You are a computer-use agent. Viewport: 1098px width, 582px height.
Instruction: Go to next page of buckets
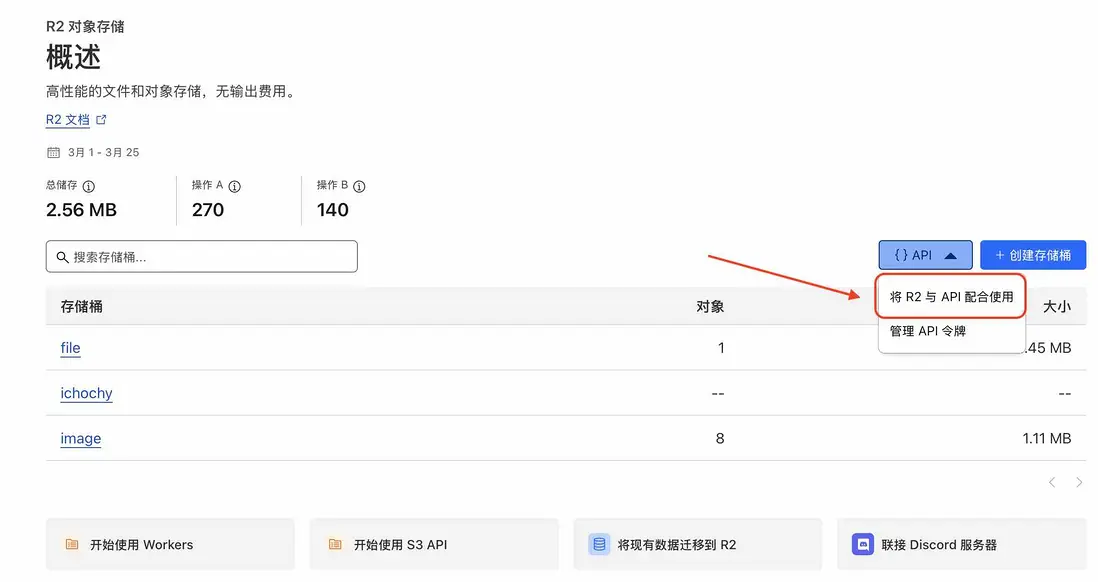point(1079,483)
